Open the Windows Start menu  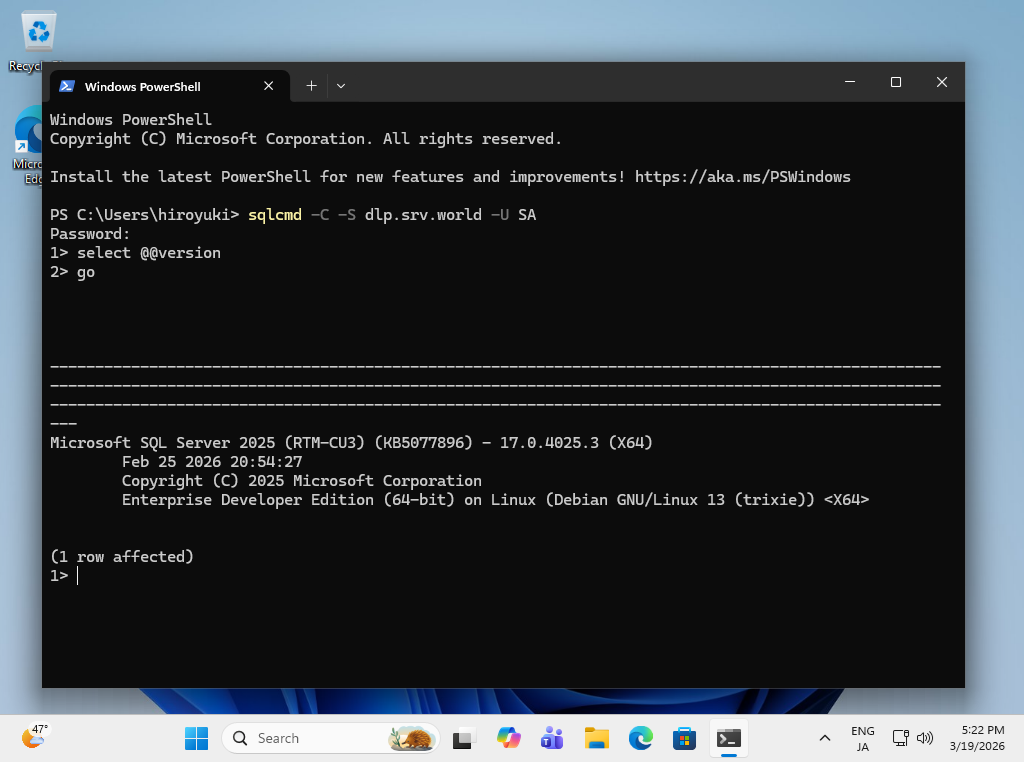point(196,738)
